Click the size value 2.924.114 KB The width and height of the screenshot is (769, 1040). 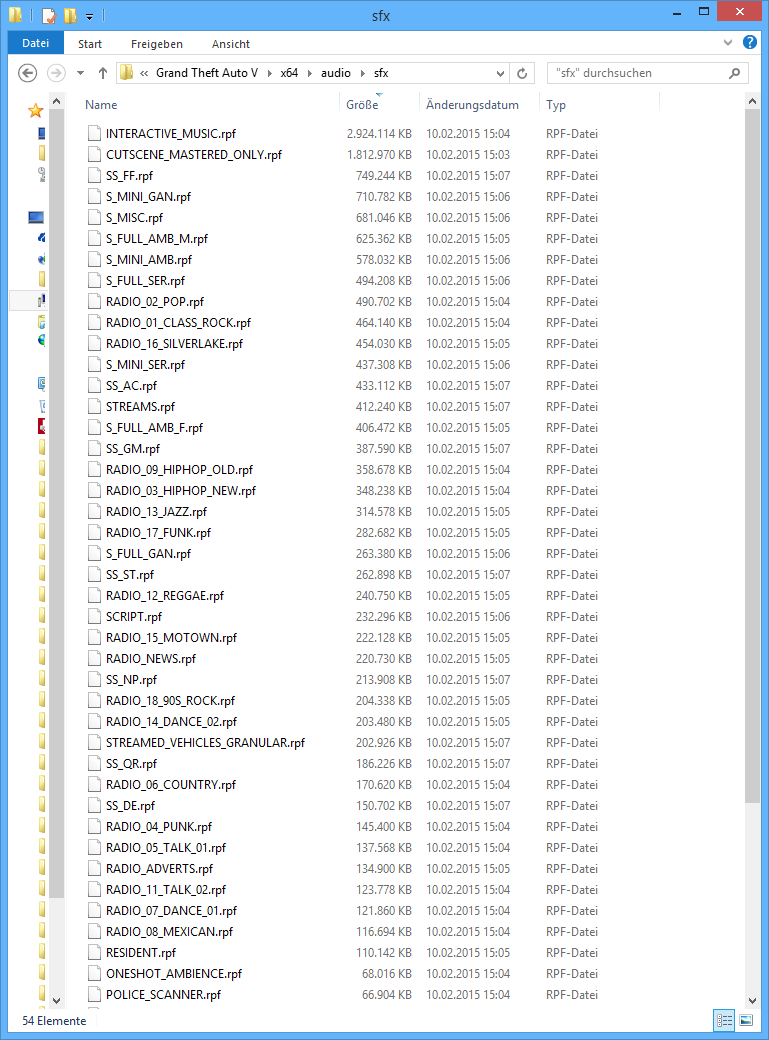[379, 134]
